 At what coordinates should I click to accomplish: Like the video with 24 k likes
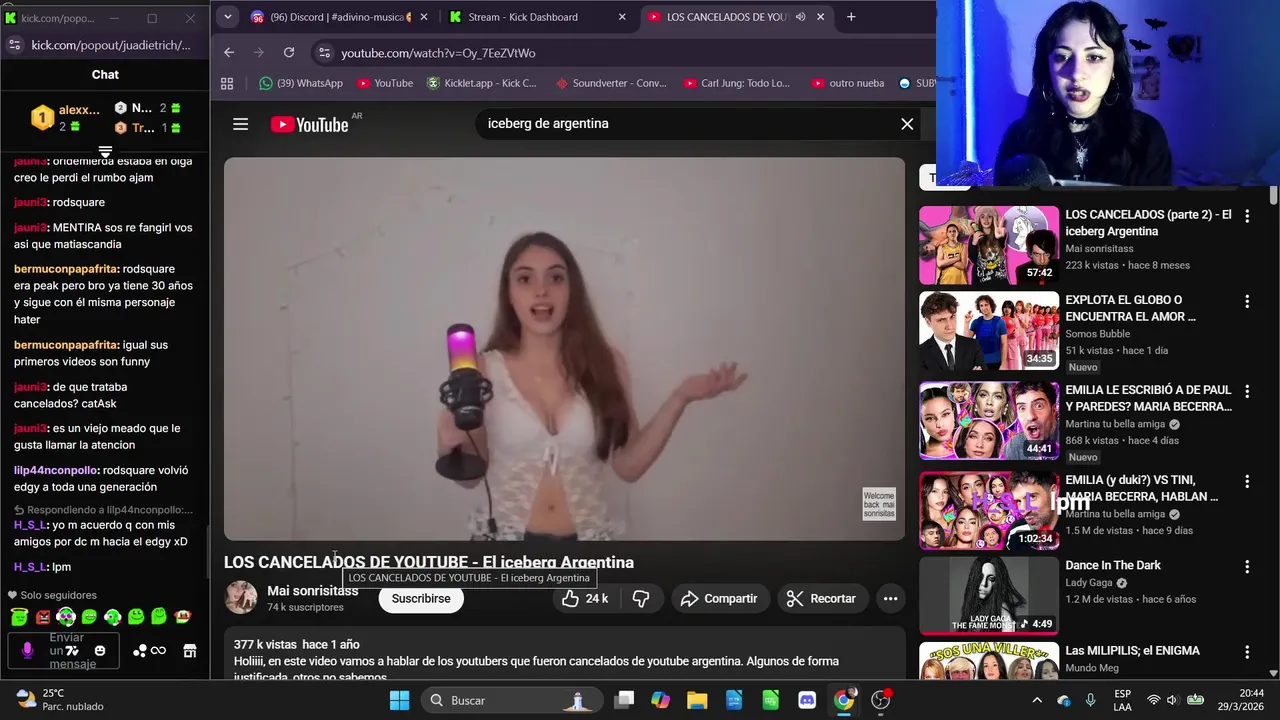click(585, 598)
